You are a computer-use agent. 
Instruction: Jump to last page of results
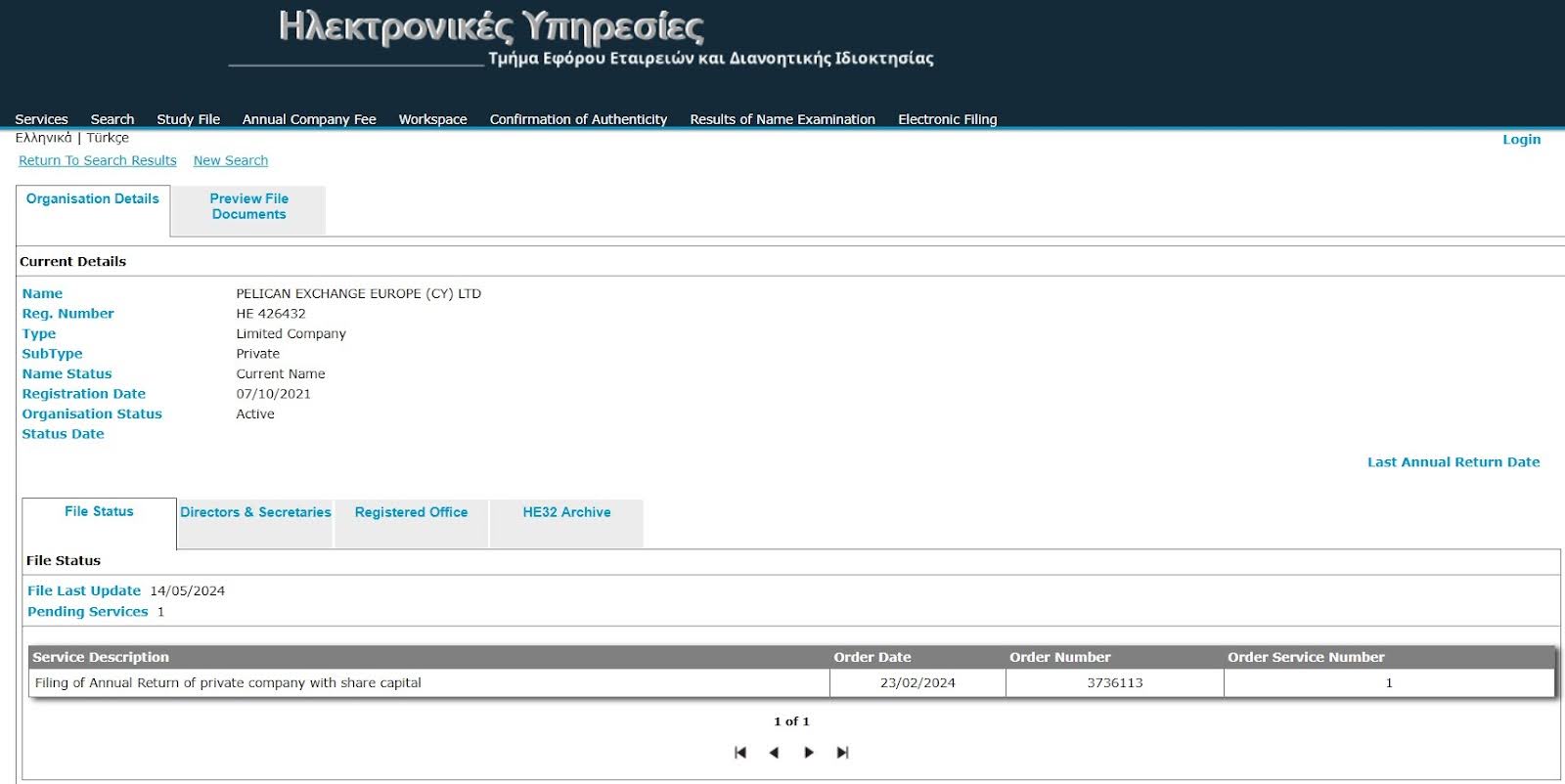click(843, 753)
